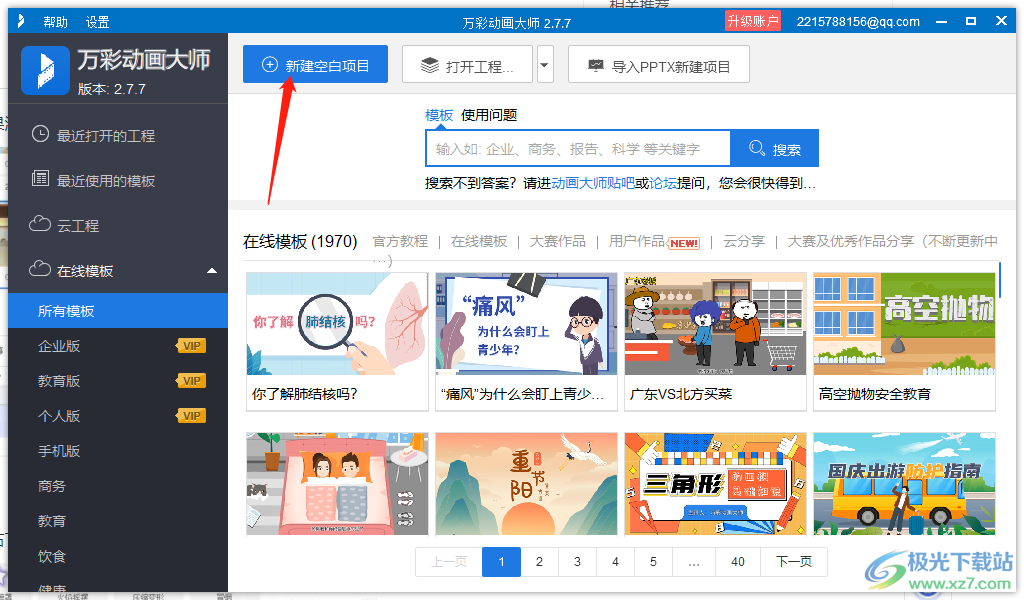Click the keyword search input field
Viewport: 1024px width, 600px height.
(578, 148)
